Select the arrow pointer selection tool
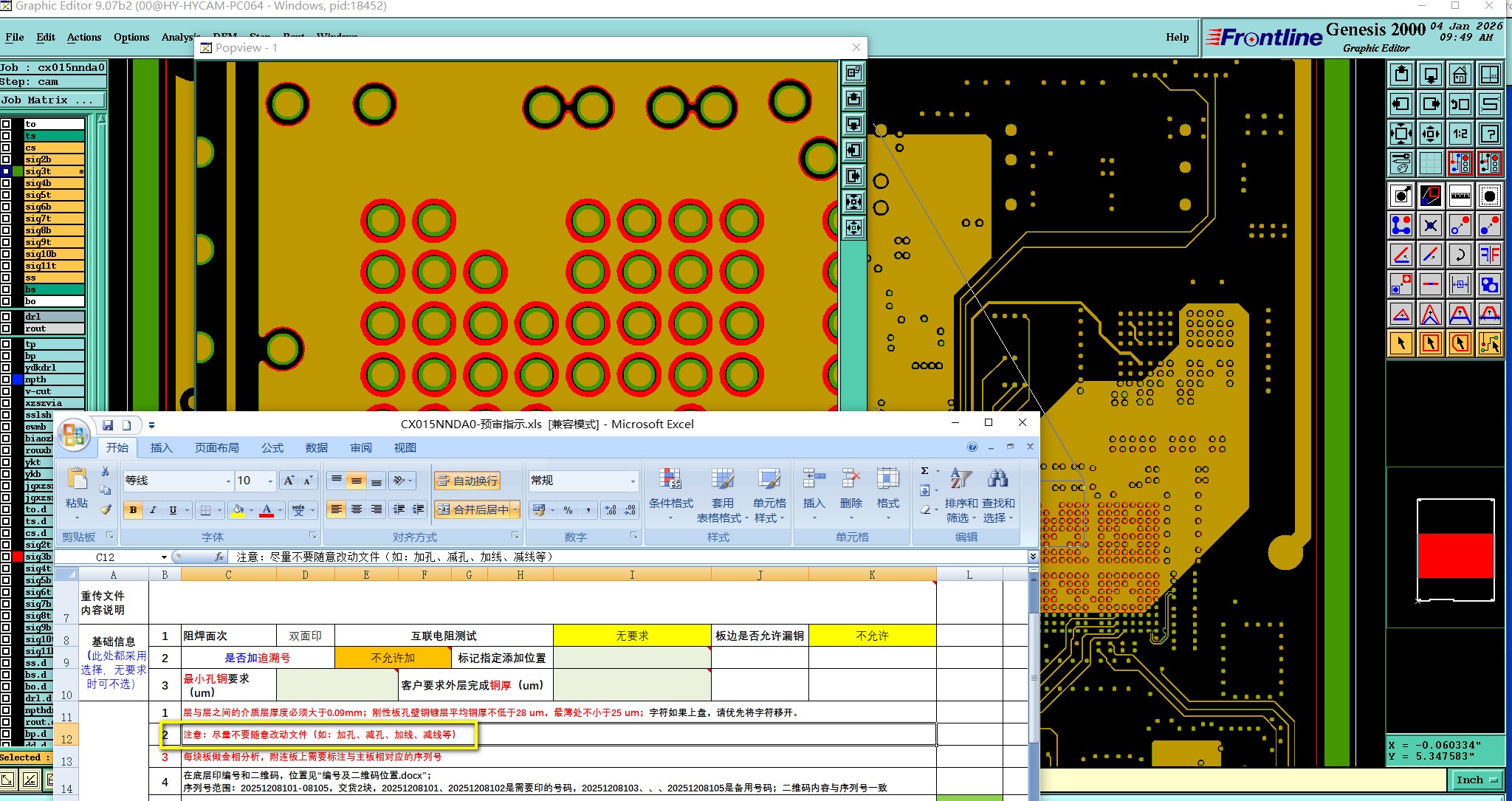Viewport: 1512px width, 801px height. [1401, 343]
